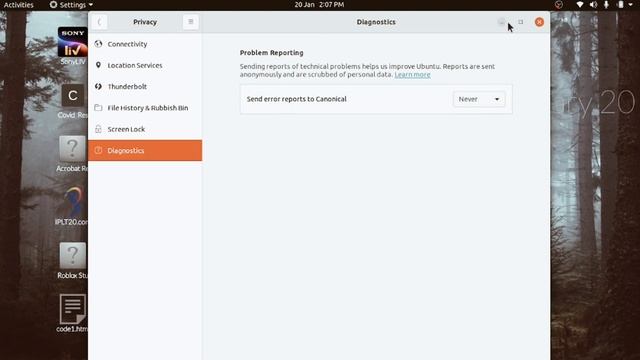Open the hamburger menu next to Privacy
The image size is (640, 360).
coord(191,22)
